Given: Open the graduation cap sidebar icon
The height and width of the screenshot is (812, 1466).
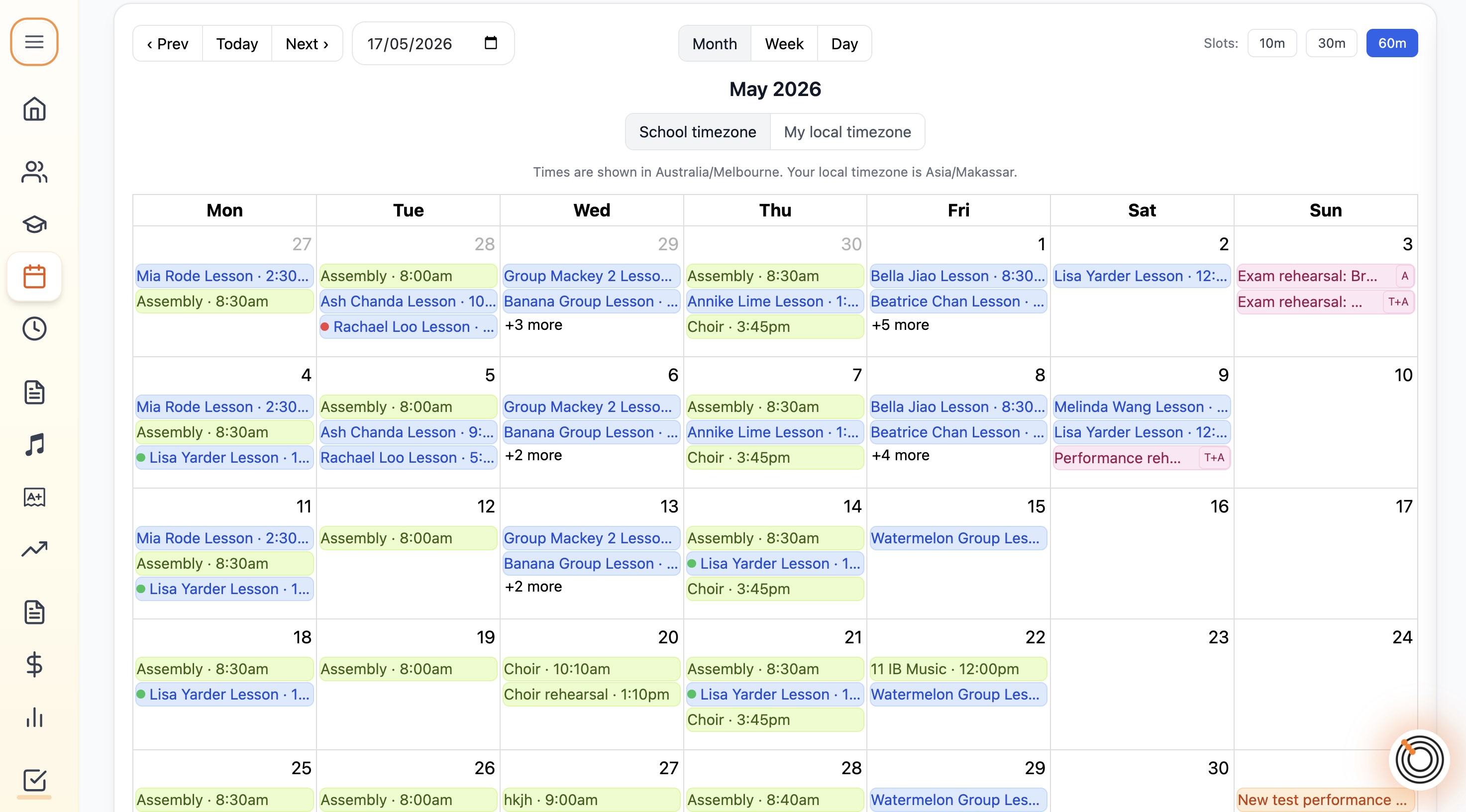Looking at the screenshot, I should pos(34,224).
